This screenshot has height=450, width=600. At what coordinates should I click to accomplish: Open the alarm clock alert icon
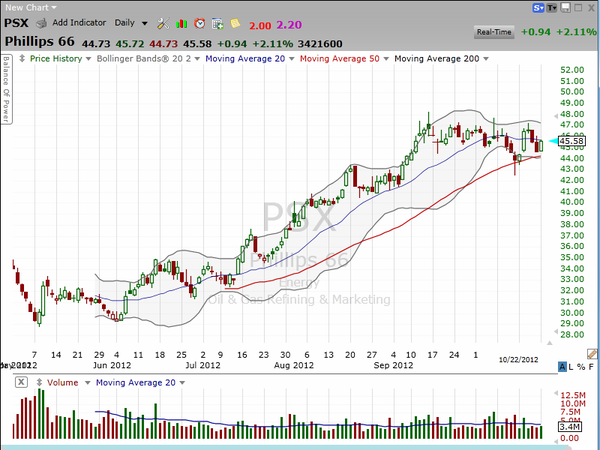click(199, 23)
